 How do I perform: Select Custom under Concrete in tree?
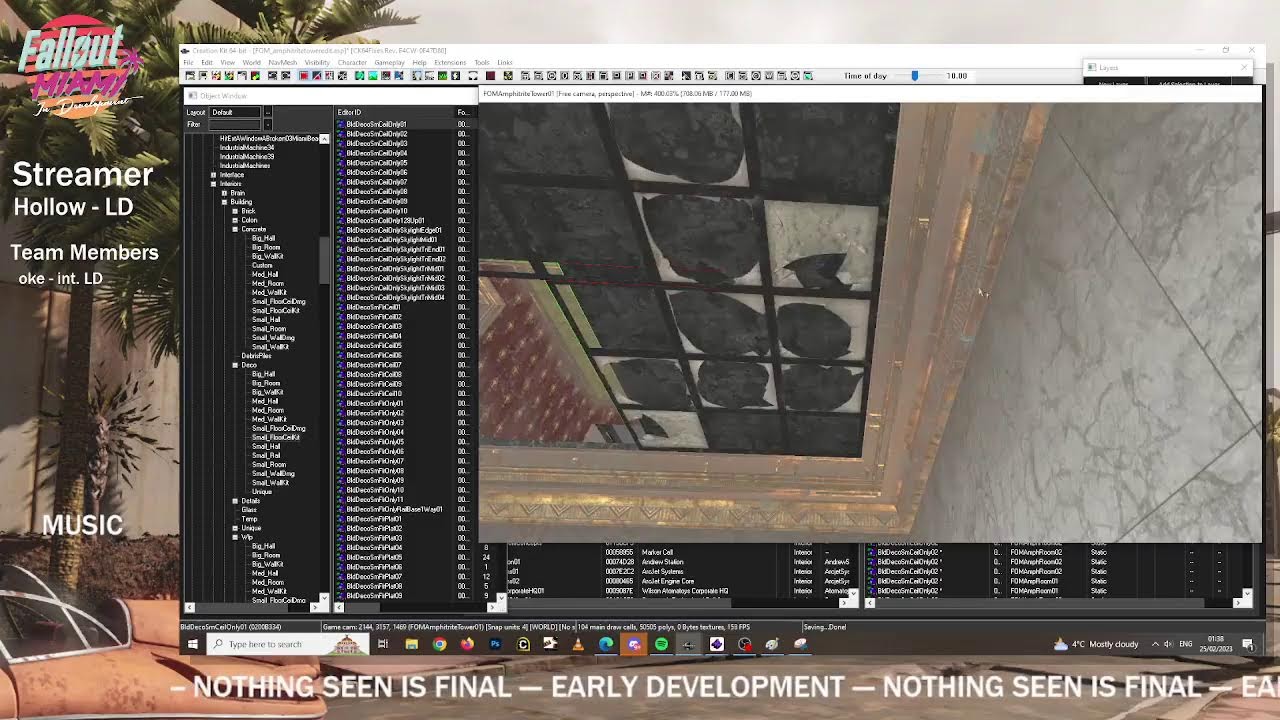[262, 265]
